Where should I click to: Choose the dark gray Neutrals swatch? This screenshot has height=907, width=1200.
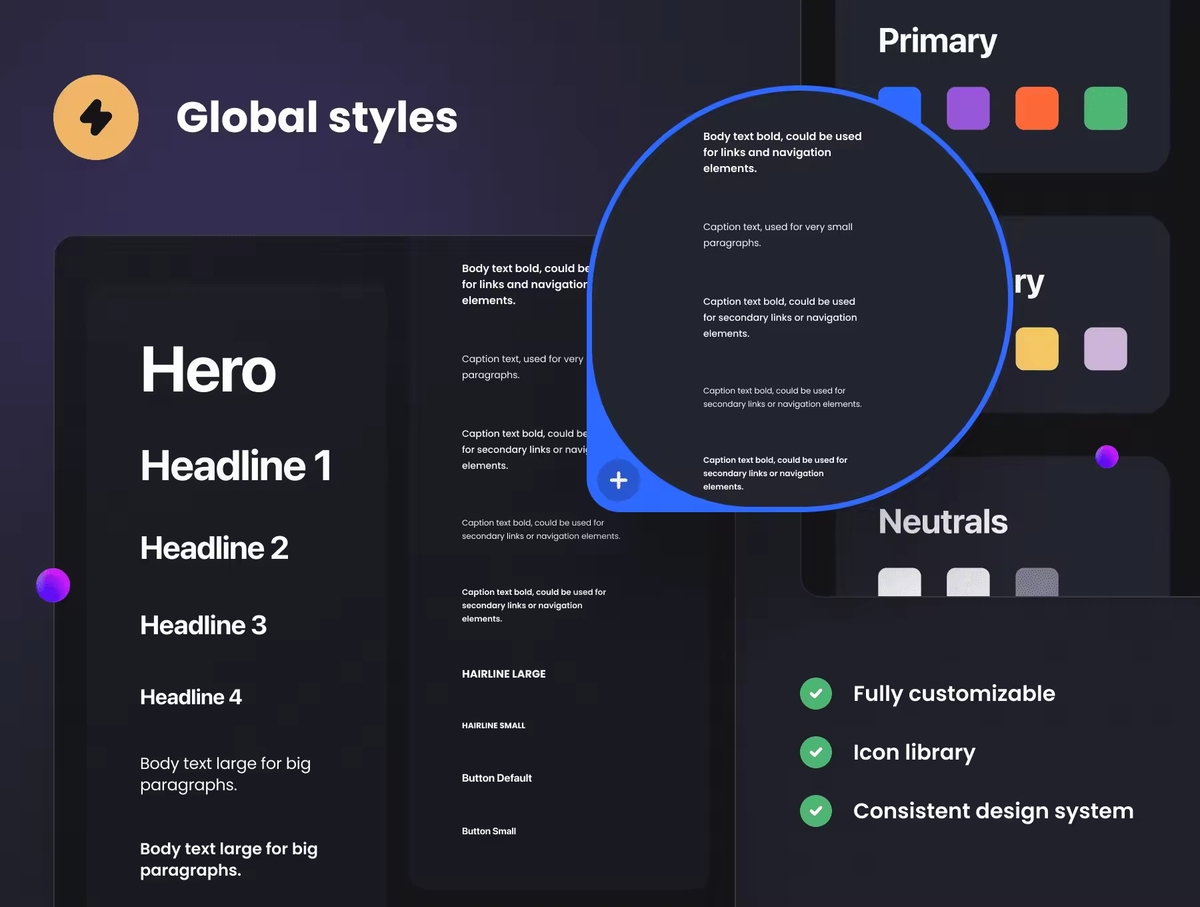tap(1037, 583)
